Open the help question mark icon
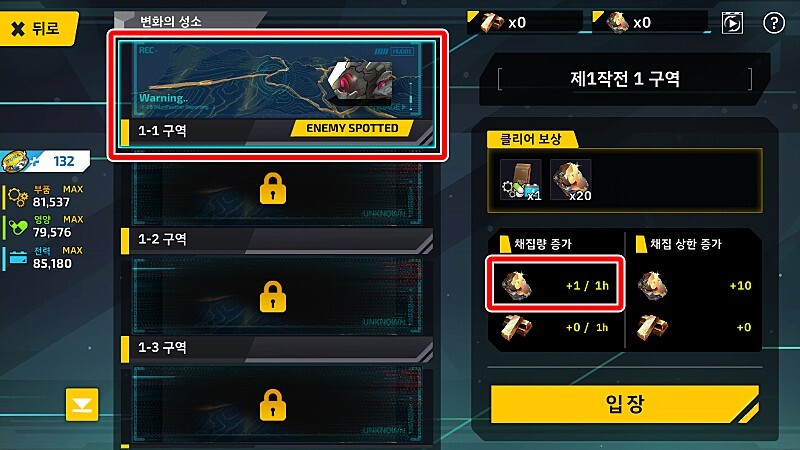This screenshot has width=800, height=450. [x=773, y=23]
